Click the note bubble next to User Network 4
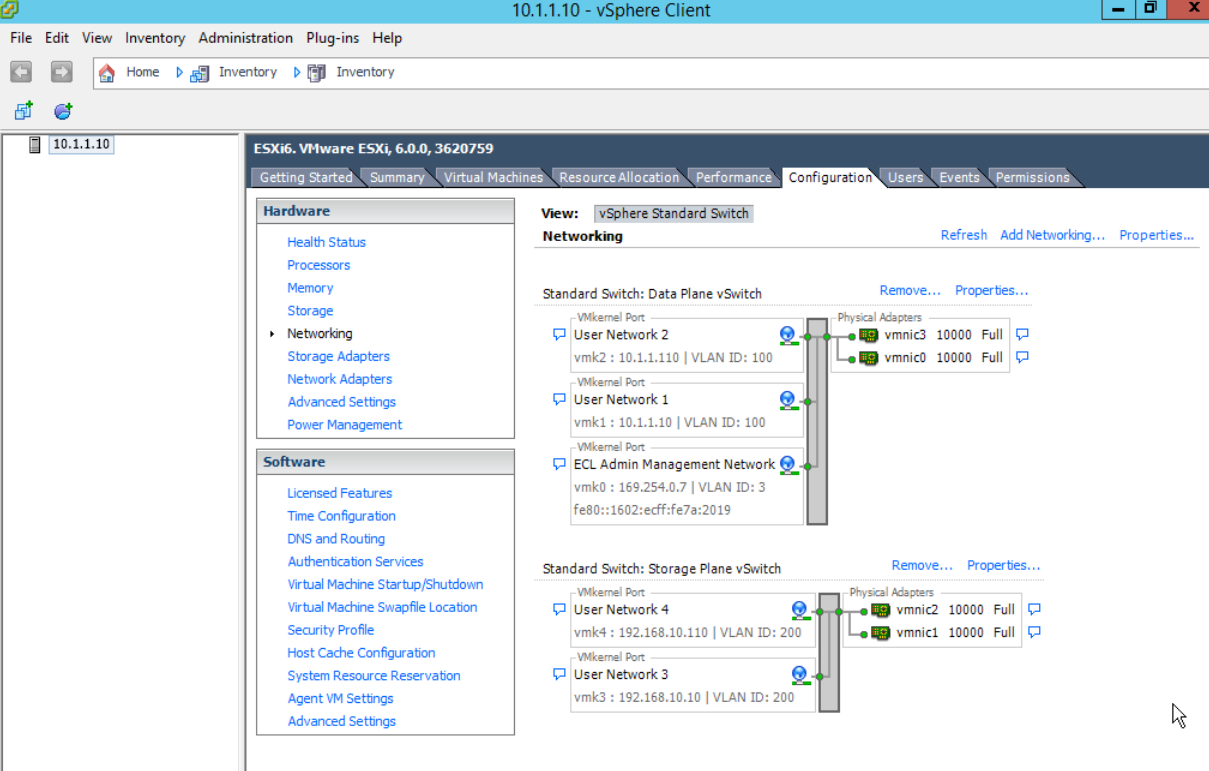 coord(559,609)
